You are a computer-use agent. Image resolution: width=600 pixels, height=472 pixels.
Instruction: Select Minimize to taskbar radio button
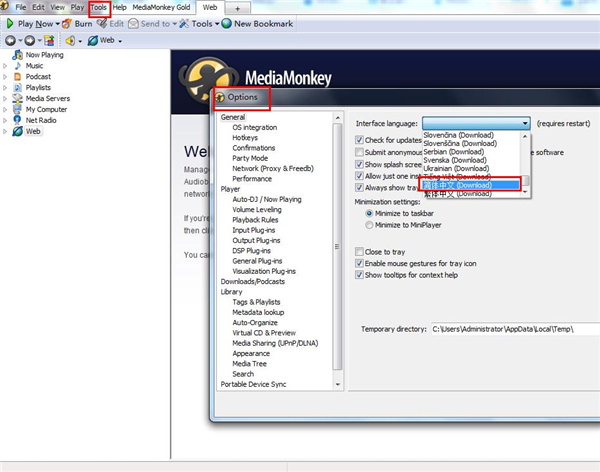pyautogui.click(x=369, y=213)
